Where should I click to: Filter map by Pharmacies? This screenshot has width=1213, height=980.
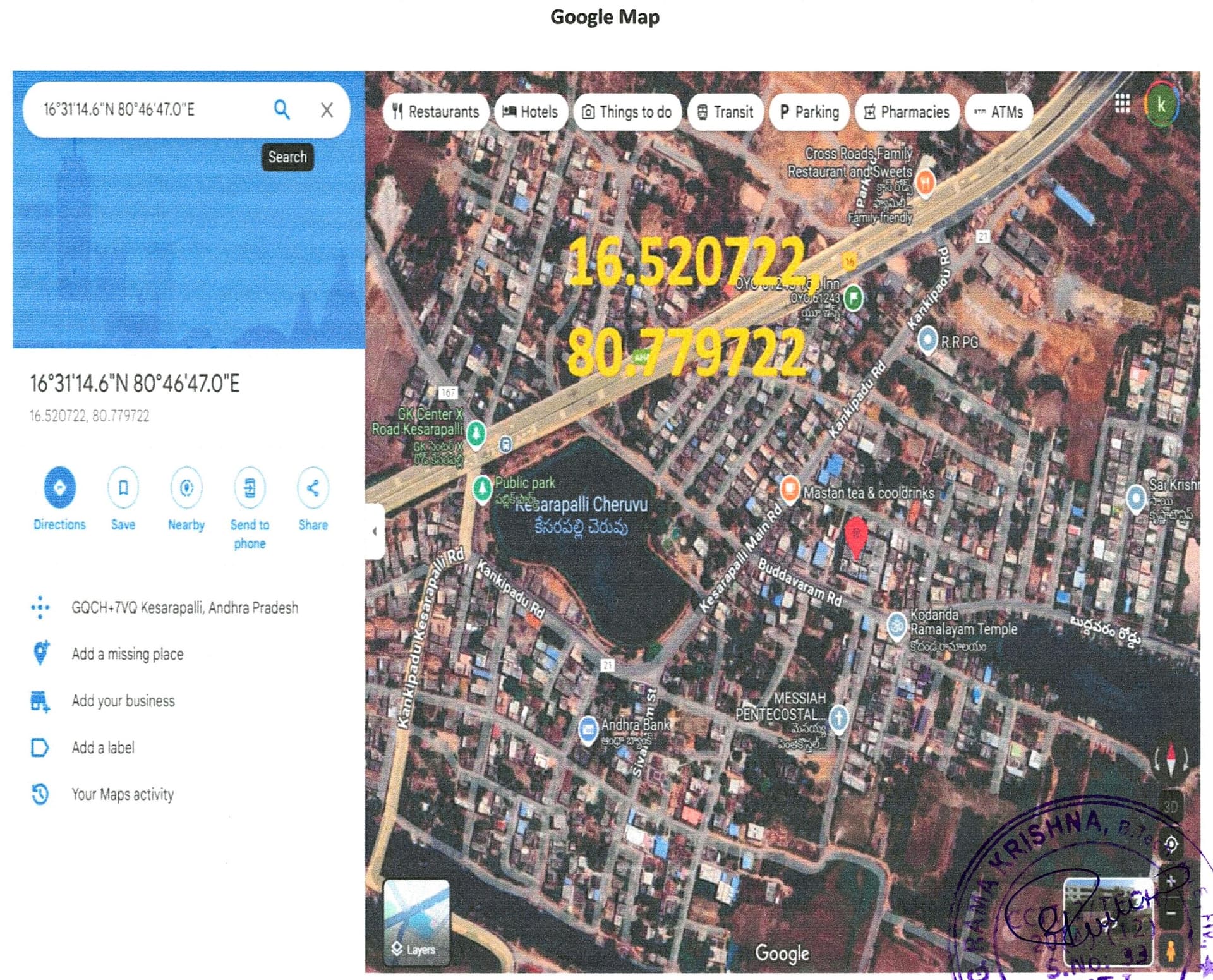[907, 112]
